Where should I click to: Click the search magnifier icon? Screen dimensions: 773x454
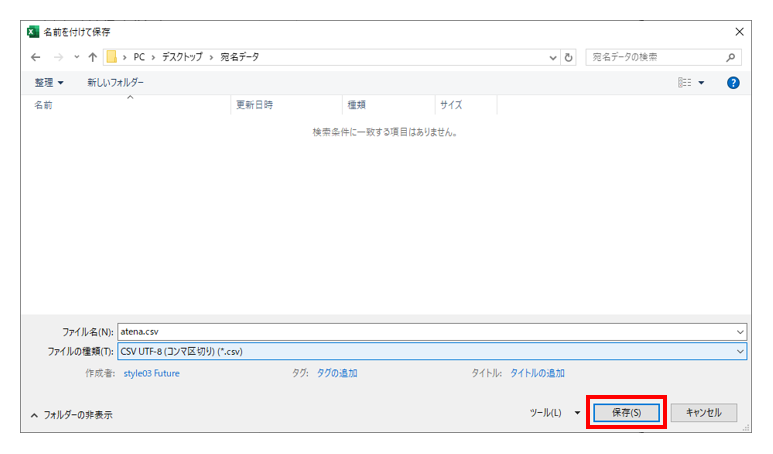[731, 57]
